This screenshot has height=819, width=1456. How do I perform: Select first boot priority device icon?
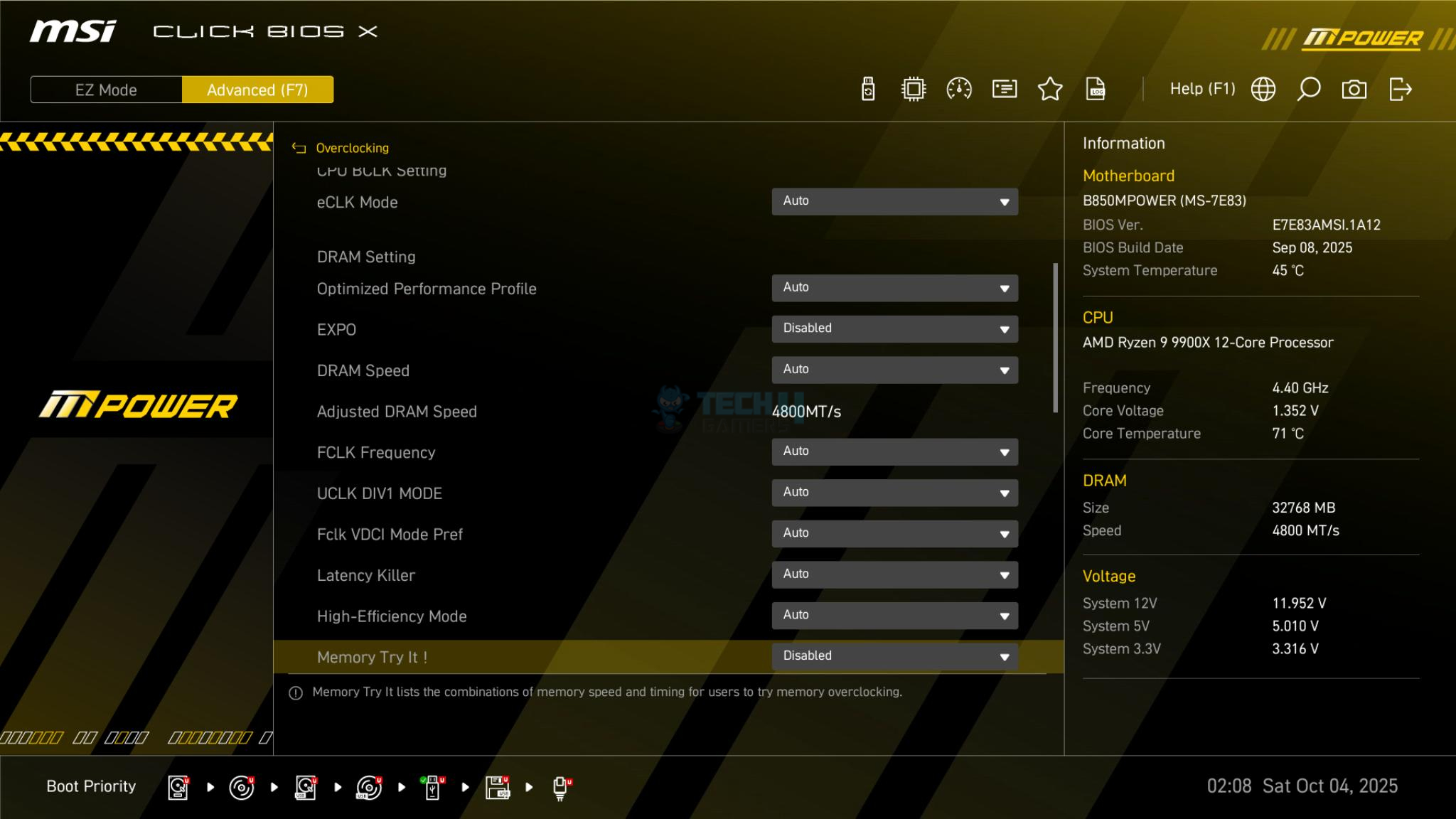pyautogui.click(x=178, y=787)
